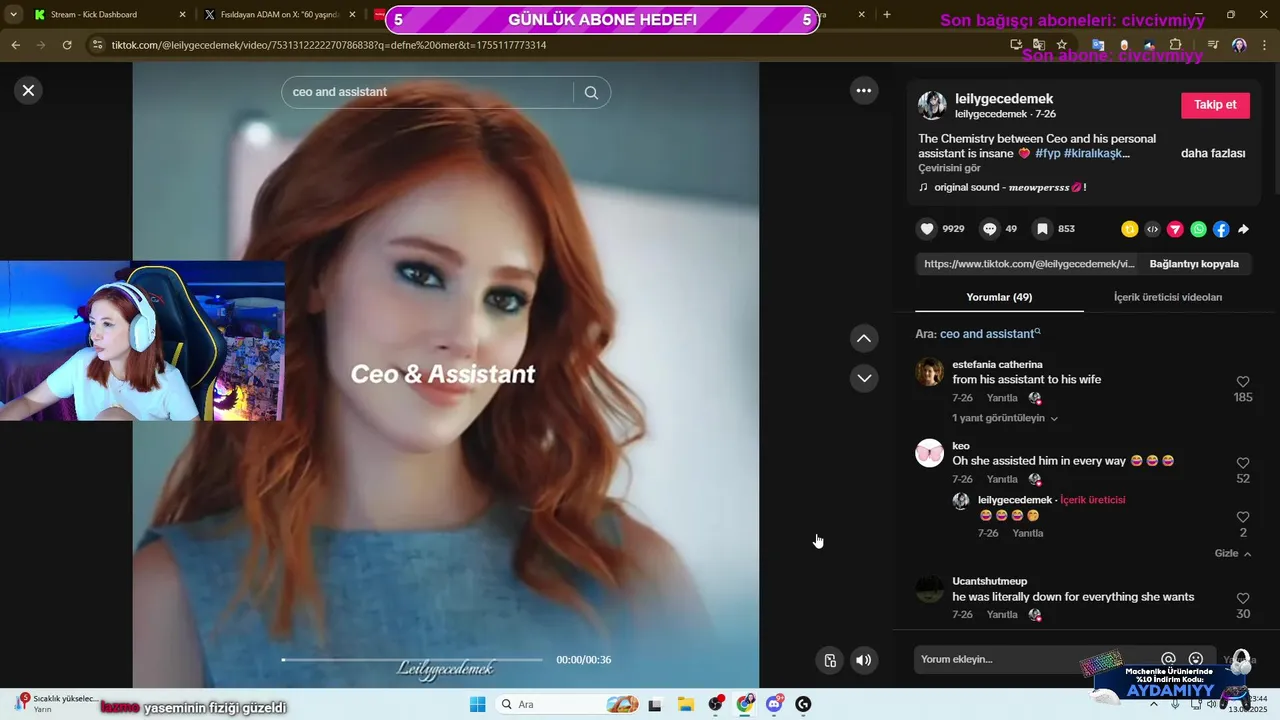Open comments via speech bubble icon

click(989, 229)
